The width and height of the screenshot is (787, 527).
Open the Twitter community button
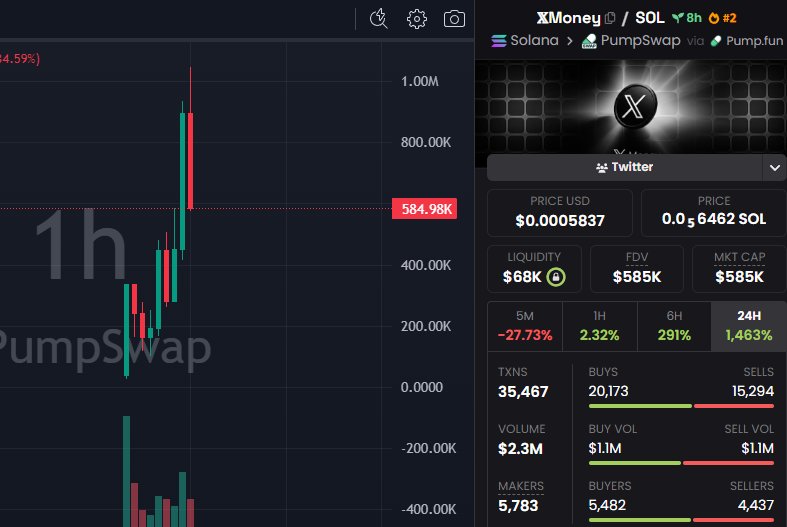(624, 168)
